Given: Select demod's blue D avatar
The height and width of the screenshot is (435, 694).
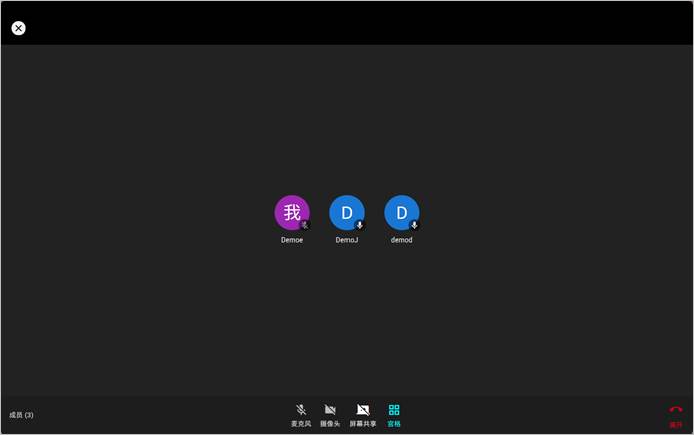Looking at the screenshot, I should tap(402, 213).
